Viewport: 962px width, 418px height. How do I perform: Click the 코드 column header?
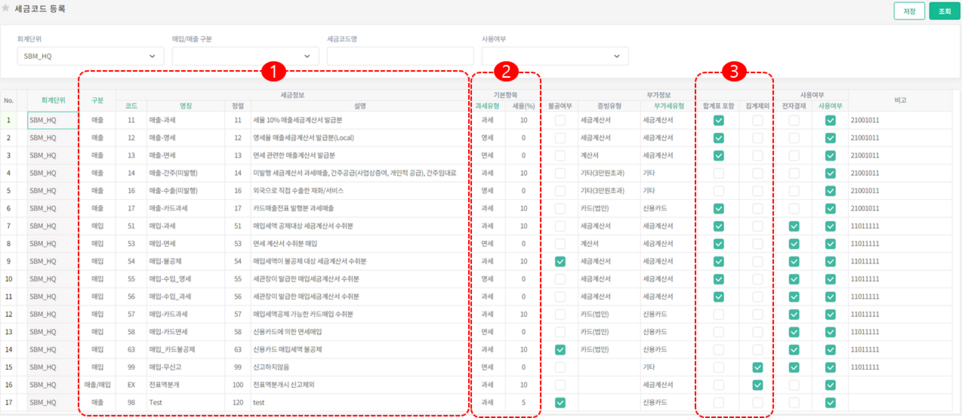131,105
